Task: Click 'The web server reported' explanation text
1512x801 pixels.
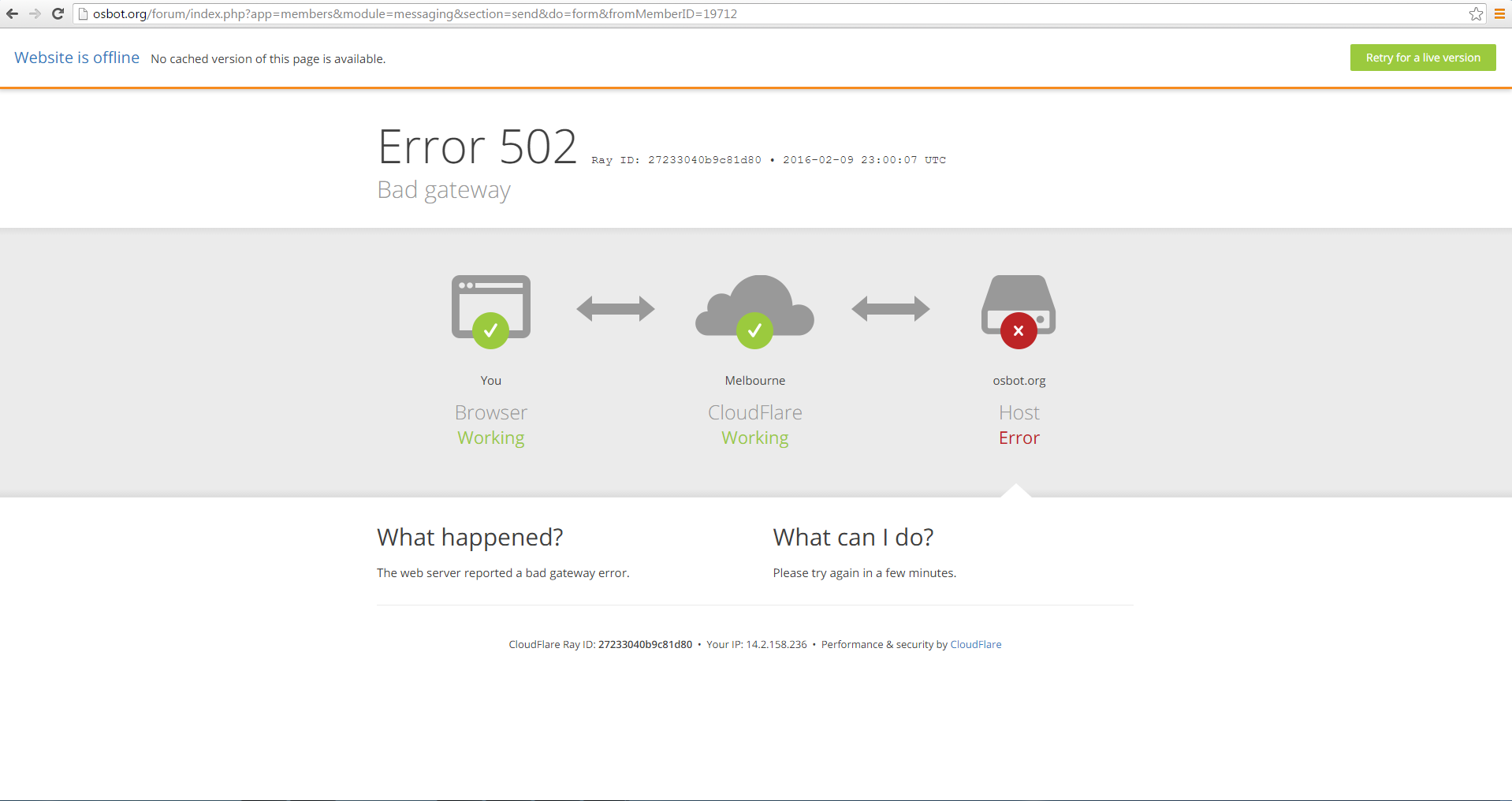Action: point(503,573)
